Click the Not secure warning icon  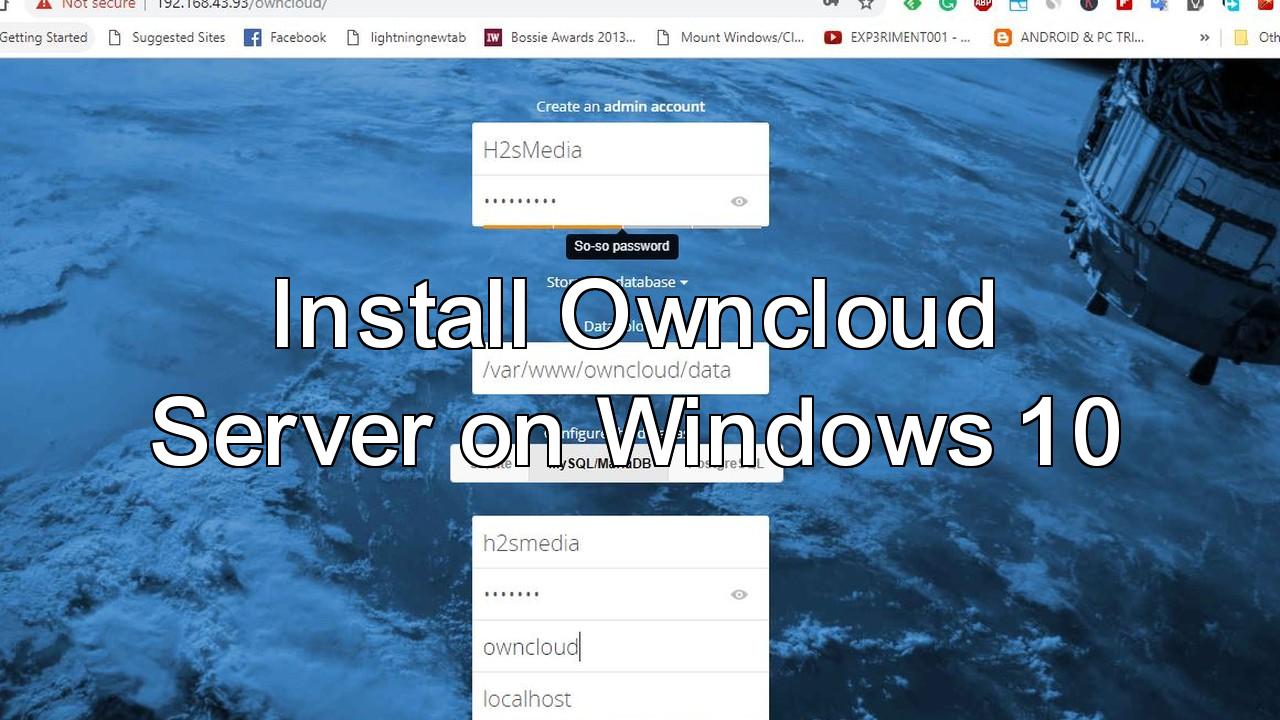[x=43, y=4]
